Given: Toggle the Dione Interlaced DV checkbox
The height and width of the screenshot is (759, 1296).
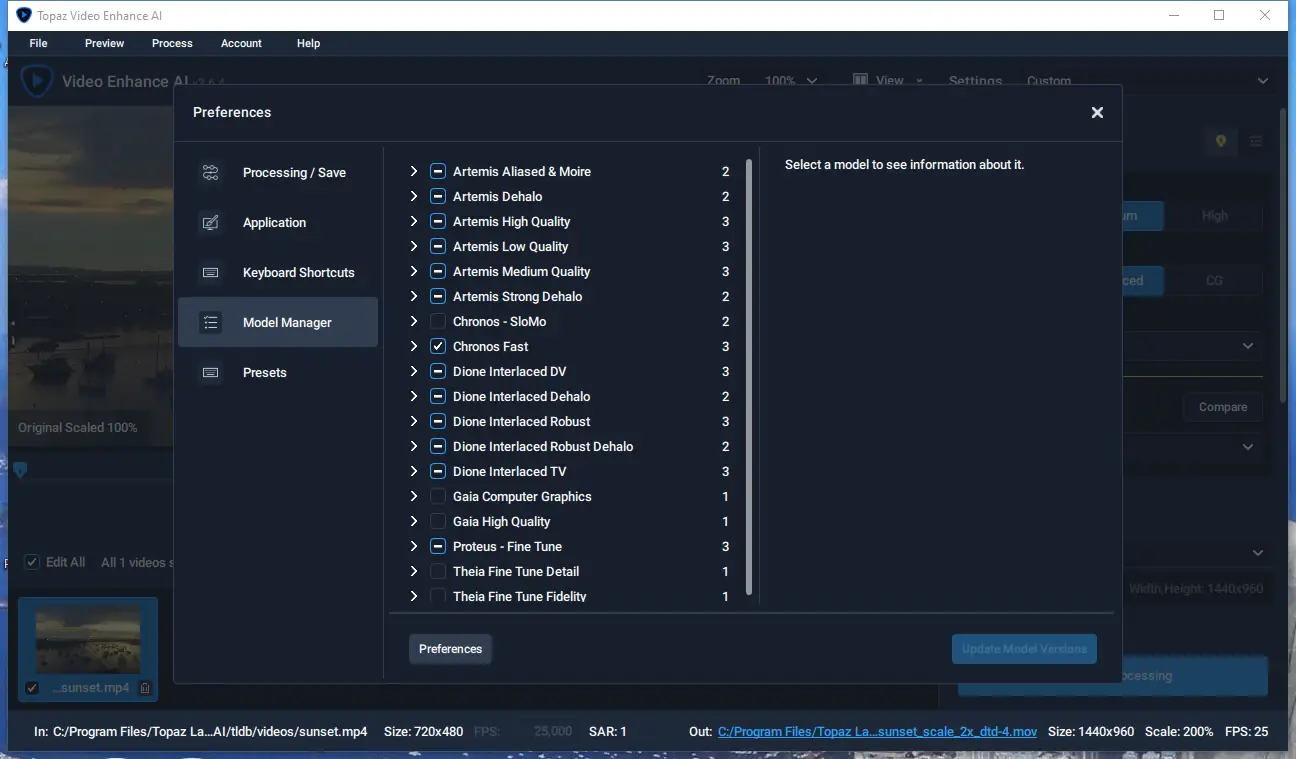Looking at the screenshot, I should click(438, 371).
